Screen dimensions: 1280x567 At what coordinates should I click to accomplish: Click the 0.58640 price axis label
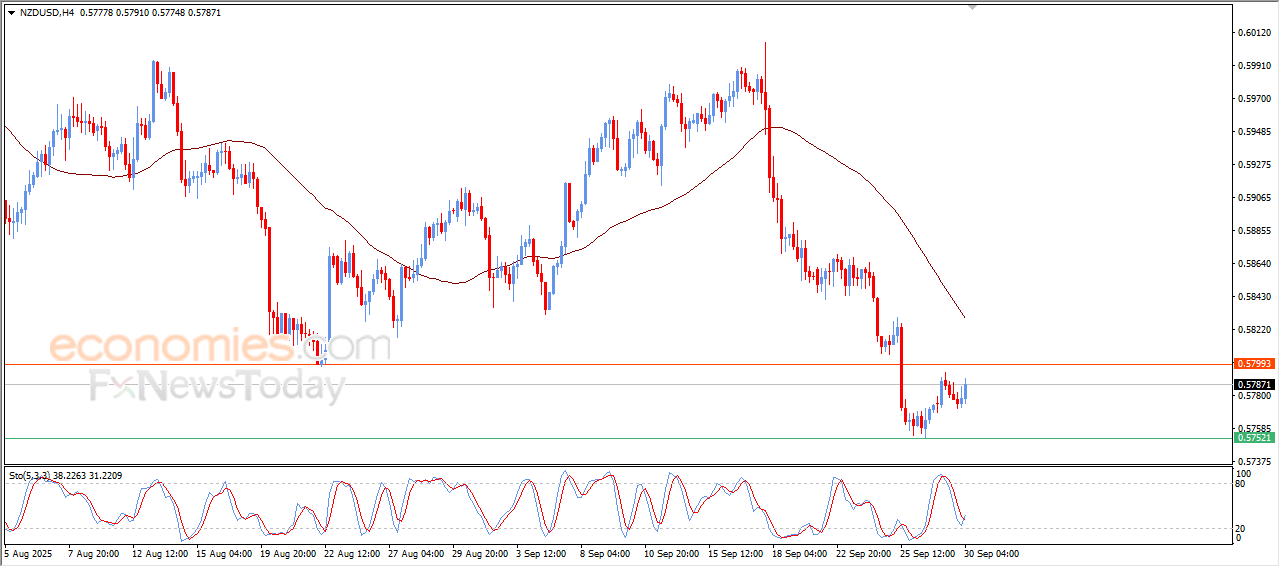[1254, 264]
